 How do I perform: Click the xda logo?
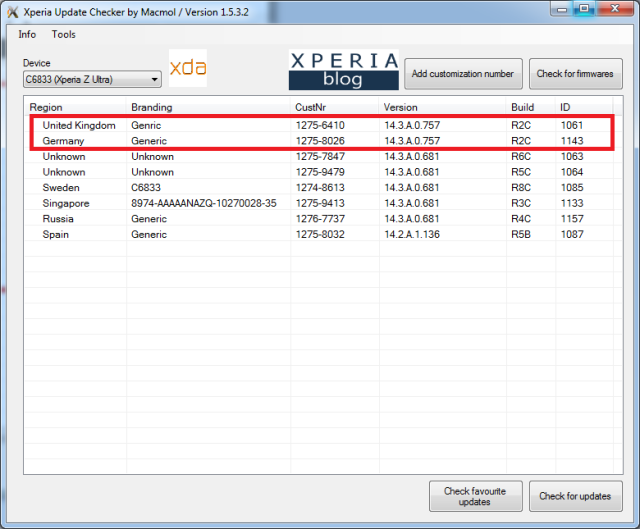pos(188,68)
